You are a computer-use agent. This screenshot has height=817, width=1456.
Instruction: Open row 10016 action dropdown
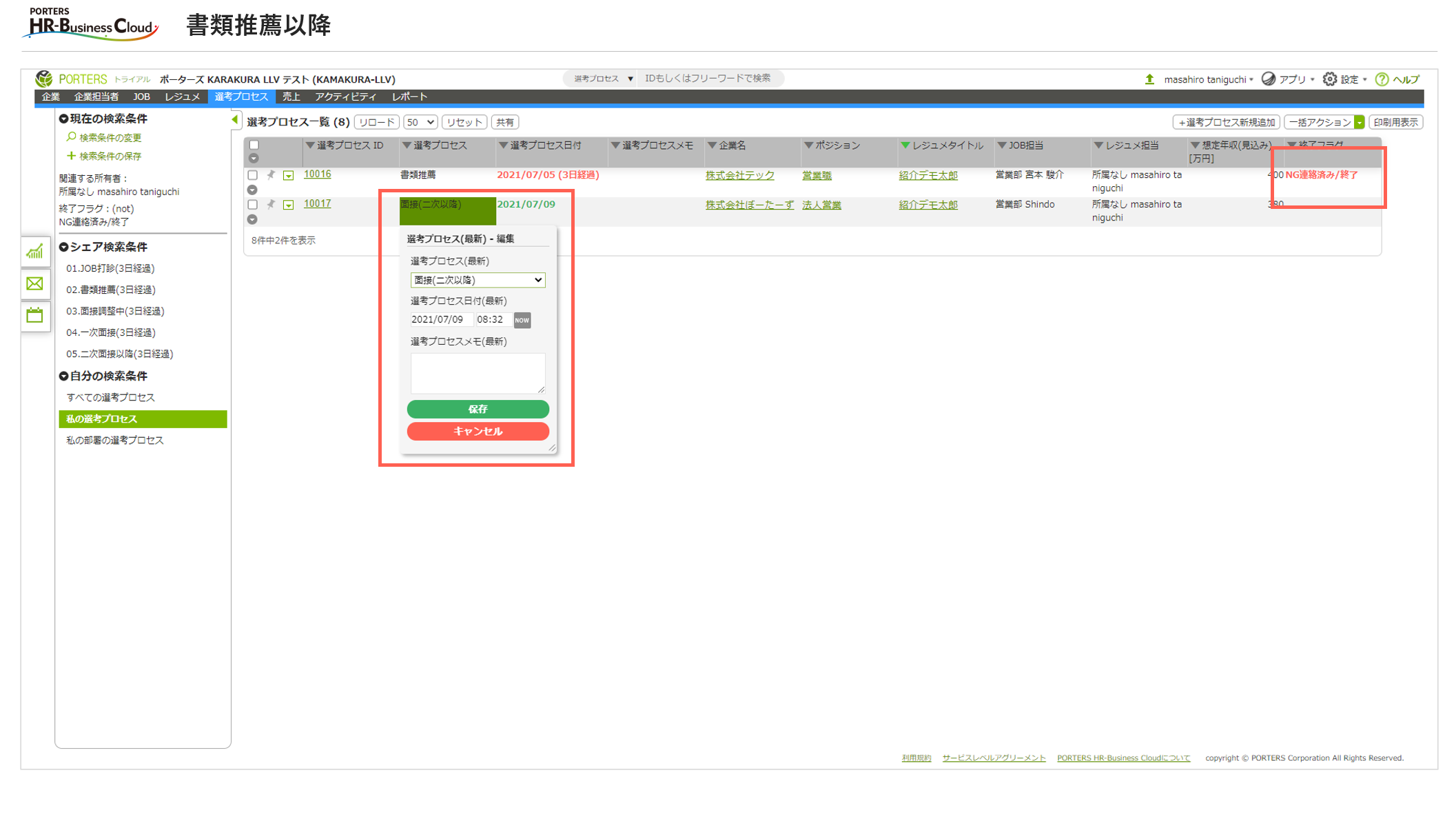289,175
